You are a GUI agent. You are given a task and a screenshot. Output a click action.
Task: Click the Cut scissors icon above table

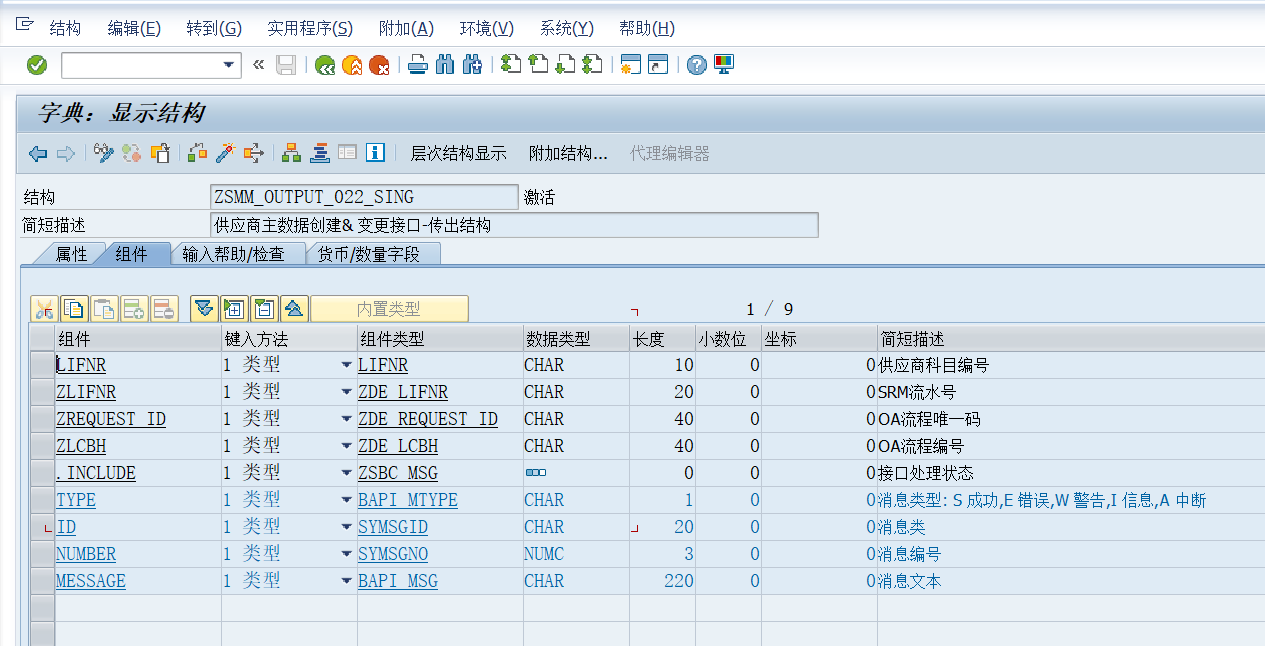click(x=44, y=309)
